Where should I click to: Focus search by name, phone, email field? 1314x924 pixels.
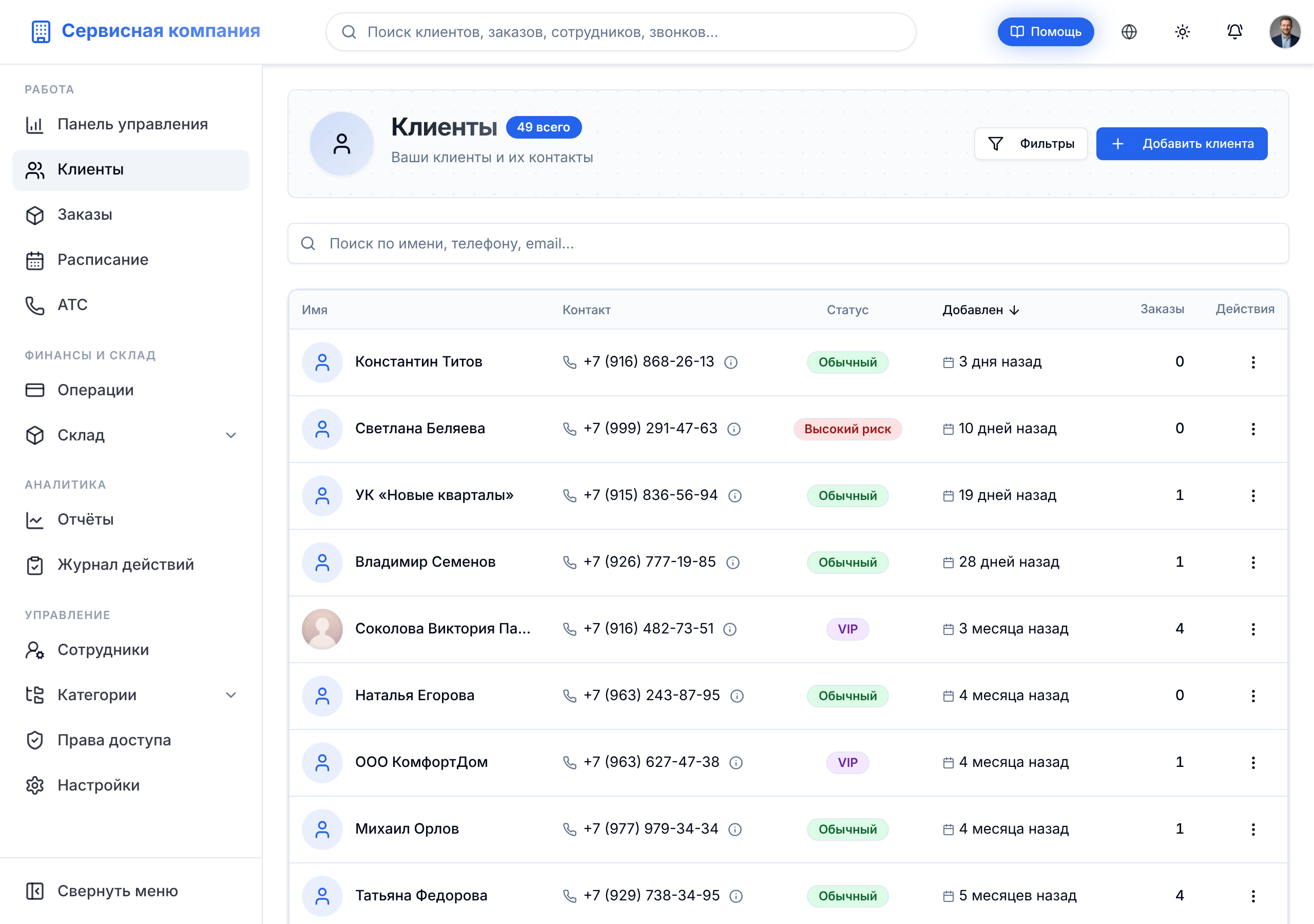[x=788, y=244]
